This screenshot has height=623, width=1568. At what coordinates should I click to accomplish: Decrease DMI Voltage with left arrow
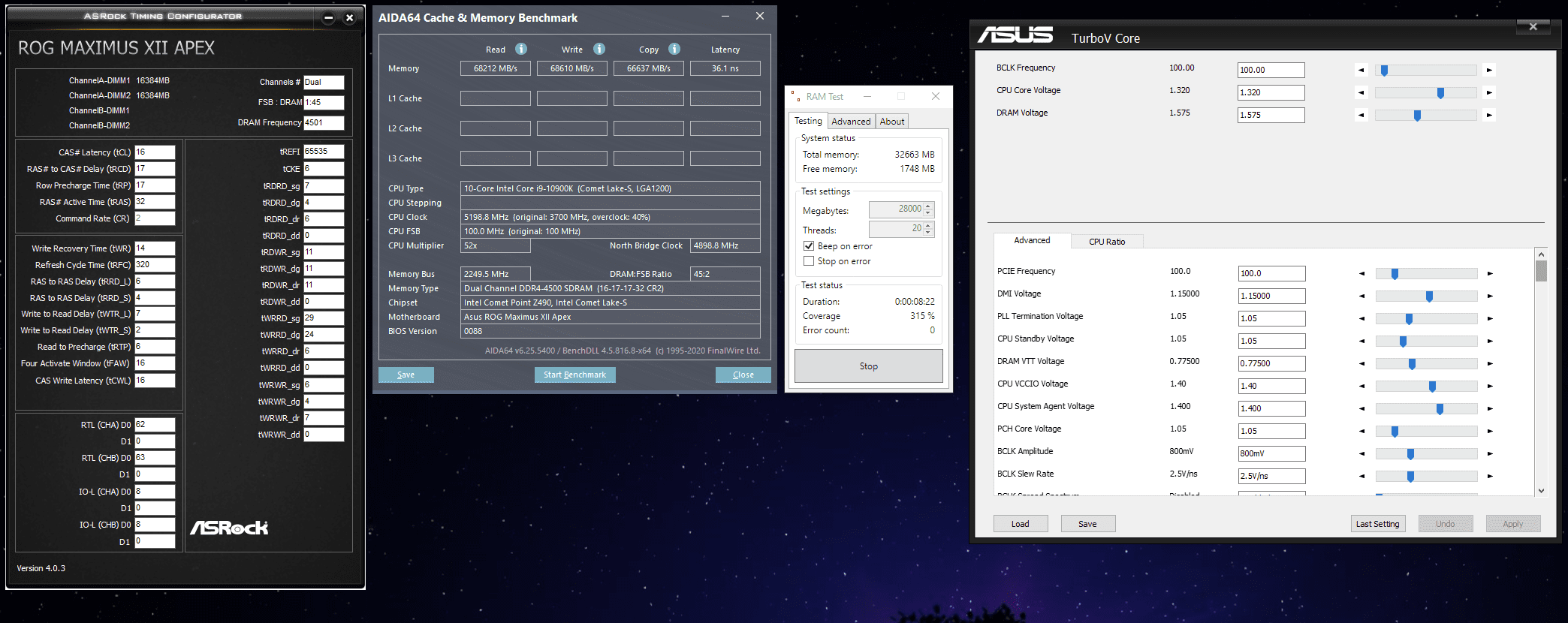click(x=1362, y=296)
